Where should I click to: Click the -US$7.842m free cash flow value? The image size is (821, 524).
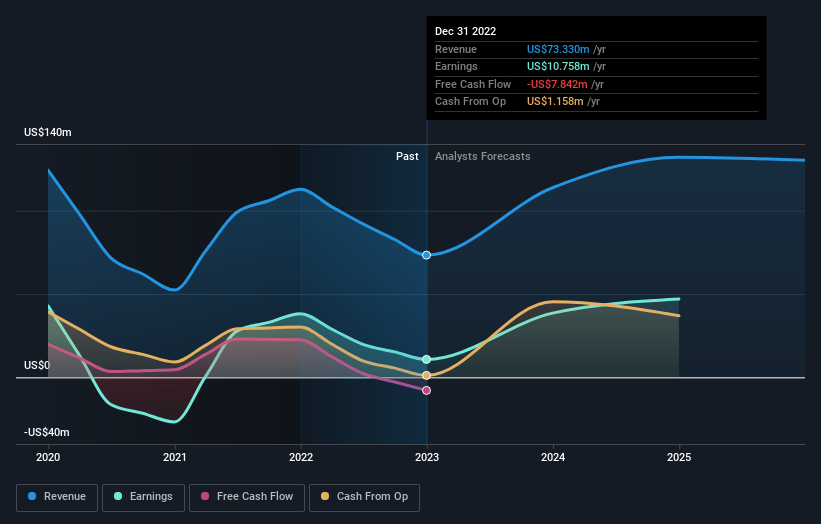pyautogui.click(x=557, y=84)
